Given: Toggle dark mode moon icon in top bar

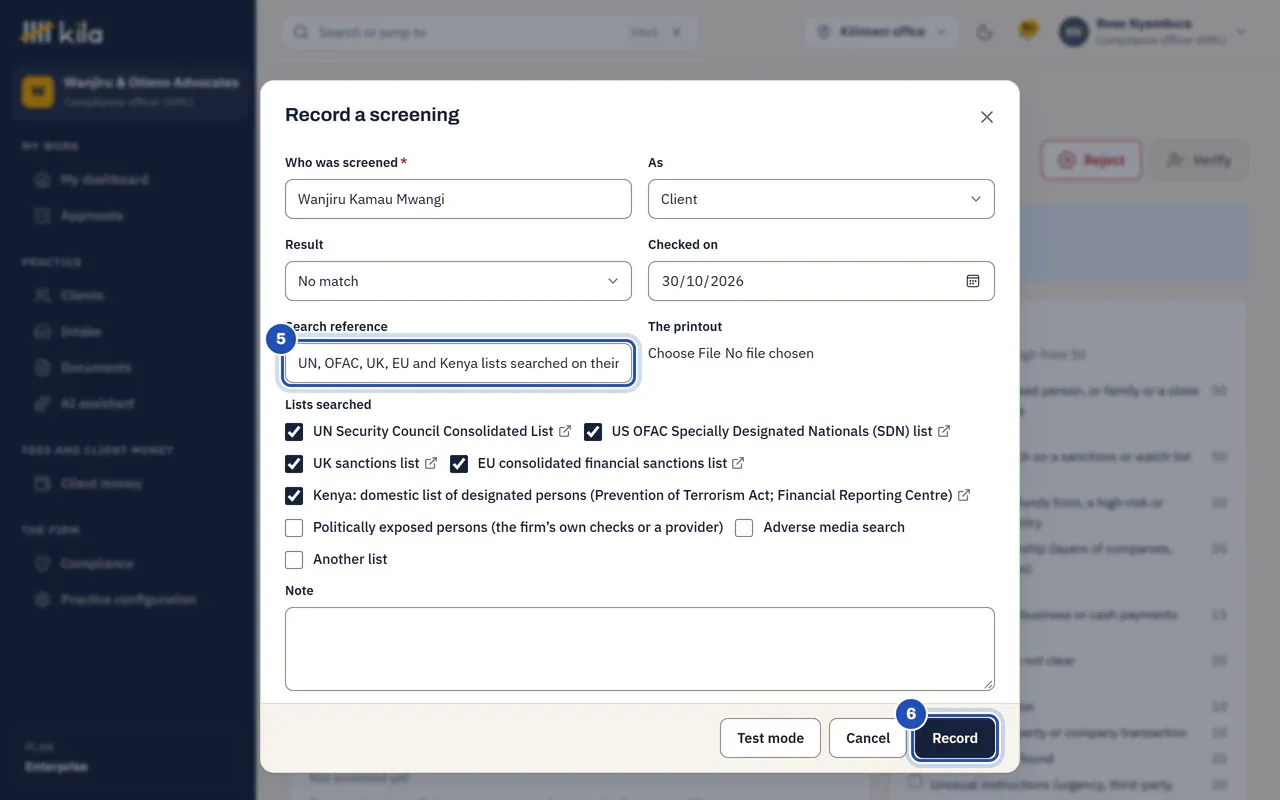Looking at the screenshot, I should (x=984, y=32).
